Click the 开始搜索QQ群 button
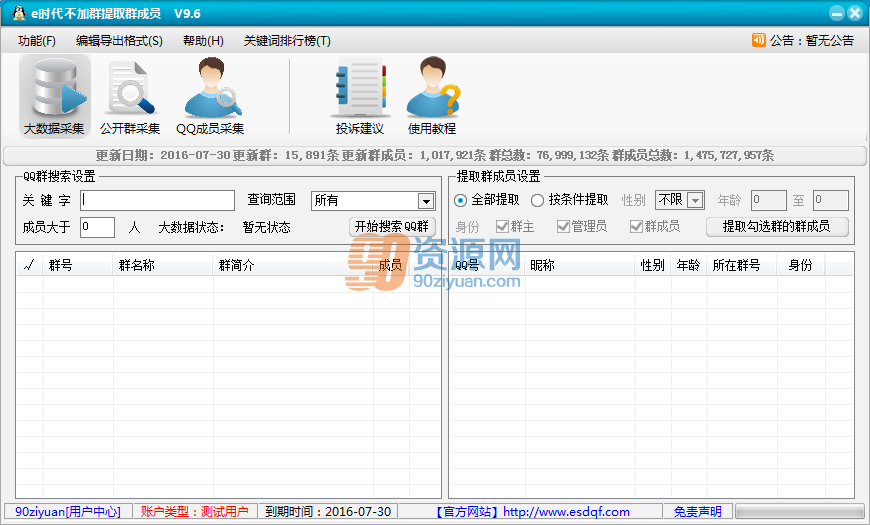Screen dimensions: 870x525 point(392,226)
